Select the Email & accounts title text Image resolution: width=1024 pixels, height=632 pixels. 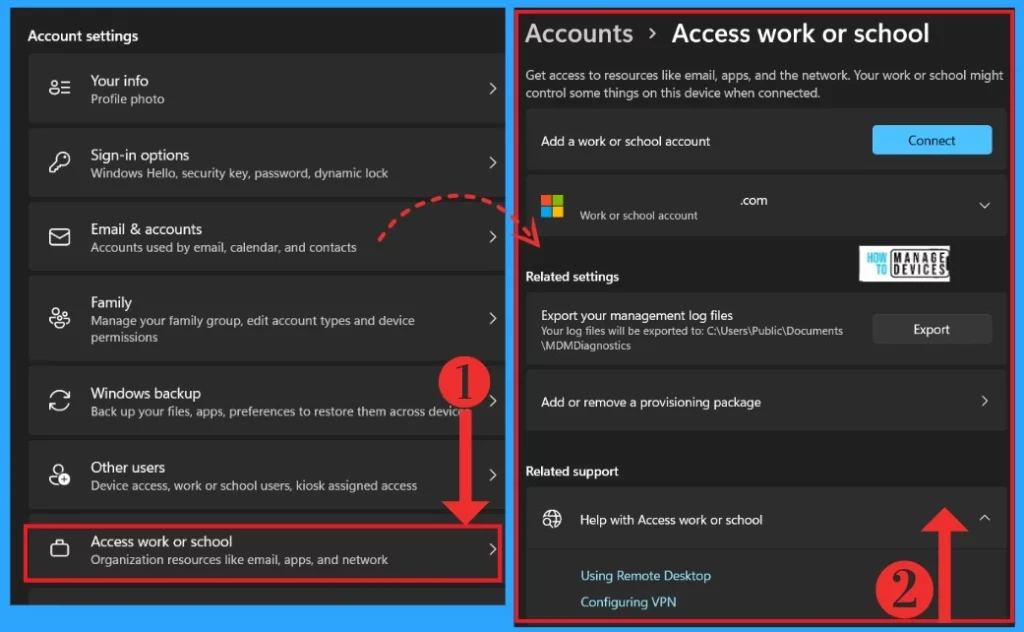[x=146, y=229]
